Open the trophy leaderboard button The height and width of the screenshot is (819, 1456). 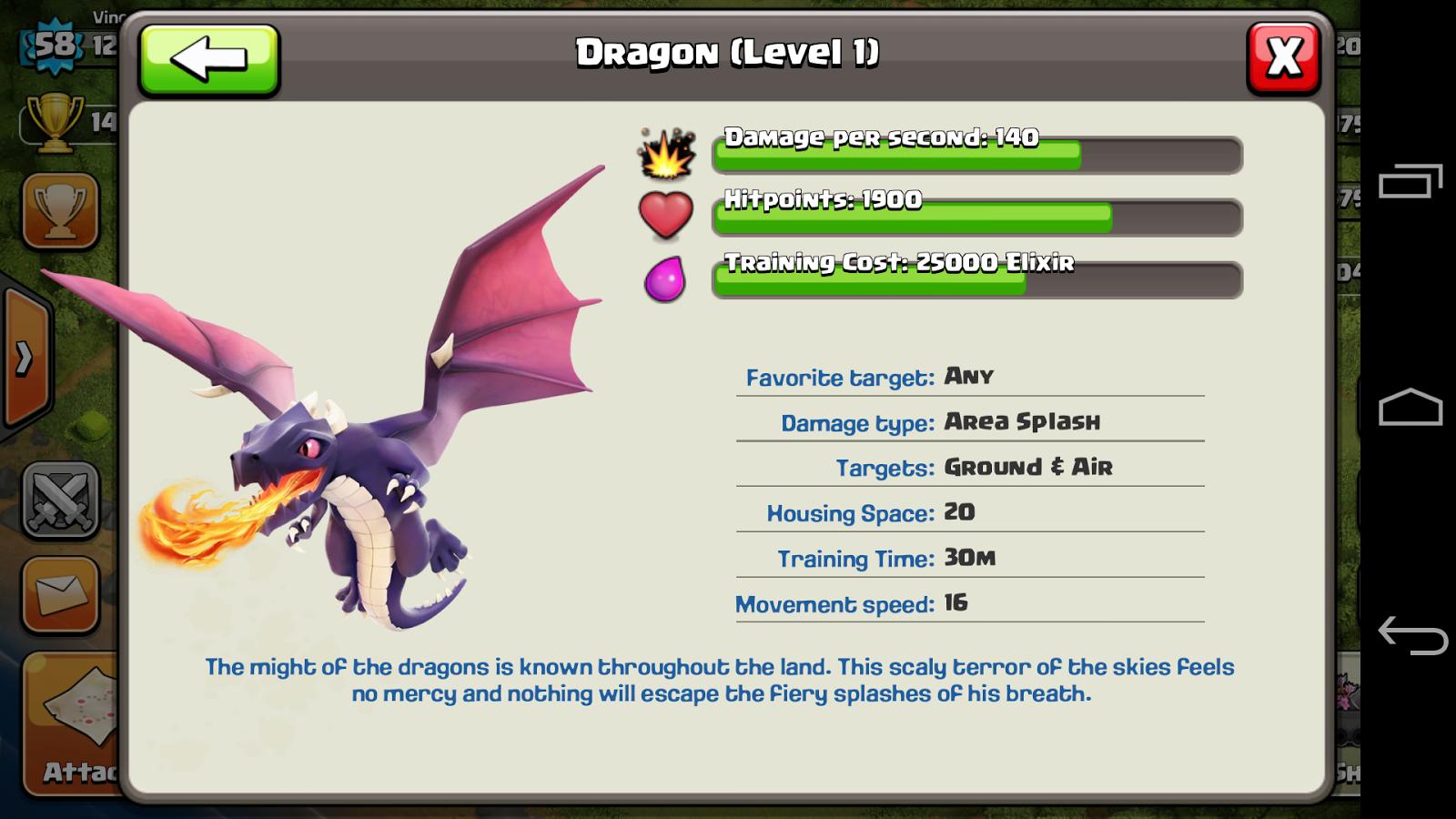[60, 211]
